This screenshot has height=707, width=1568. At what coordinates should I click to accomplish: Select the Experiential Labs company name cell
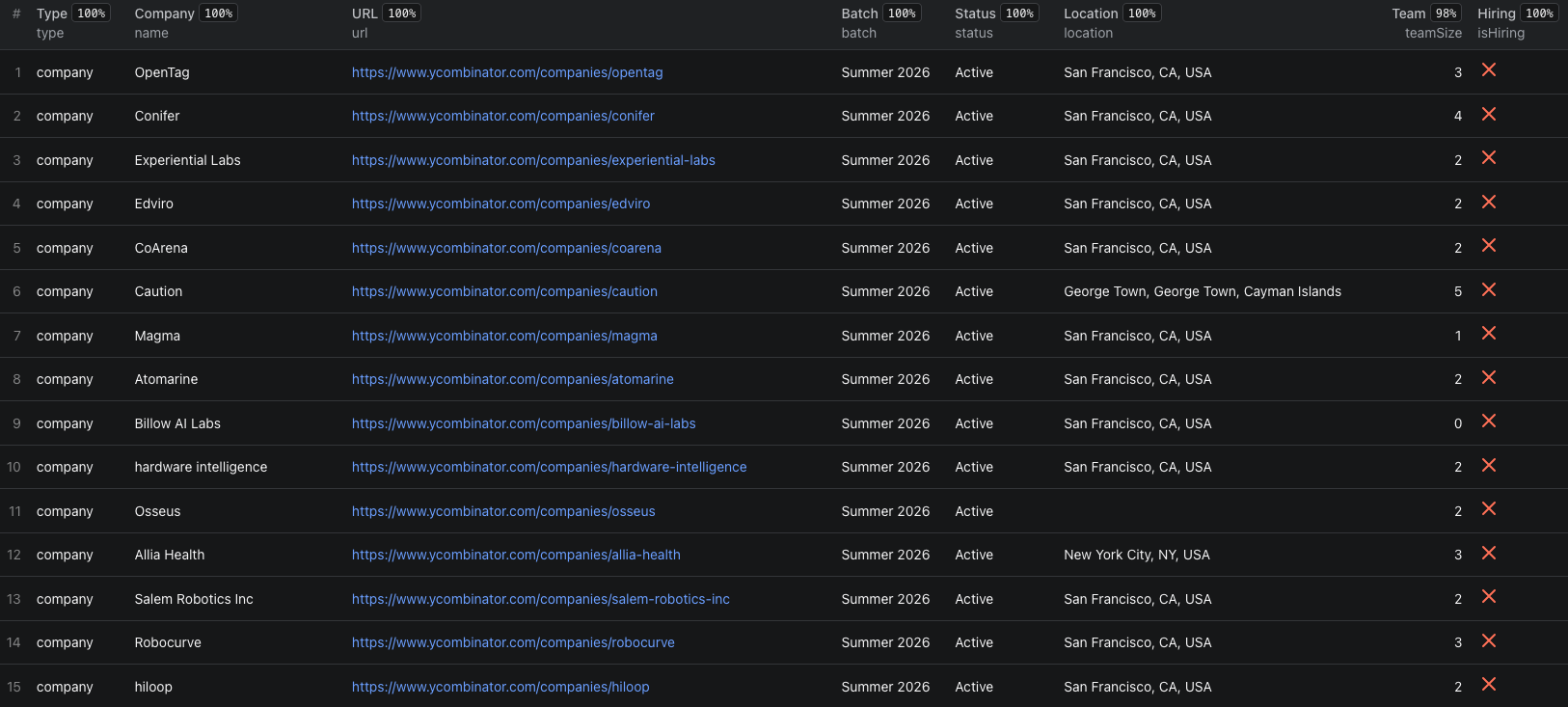tap(188, 160)
